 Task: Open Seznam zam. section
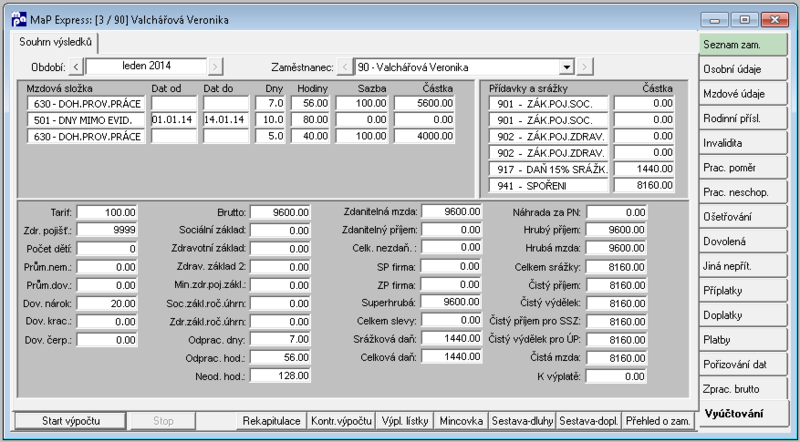pos(743,44)
